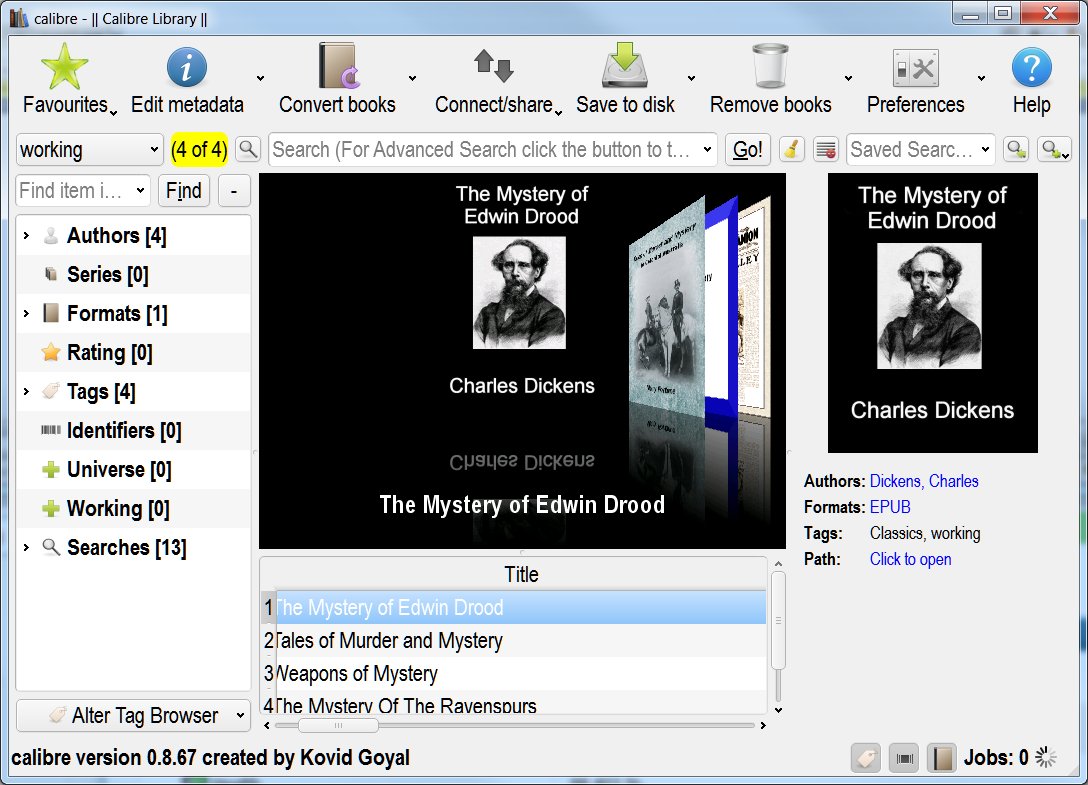Click the Help question mark icon
The width and height of the screenshot is (1088, 785).
(x=1031, y=67)
